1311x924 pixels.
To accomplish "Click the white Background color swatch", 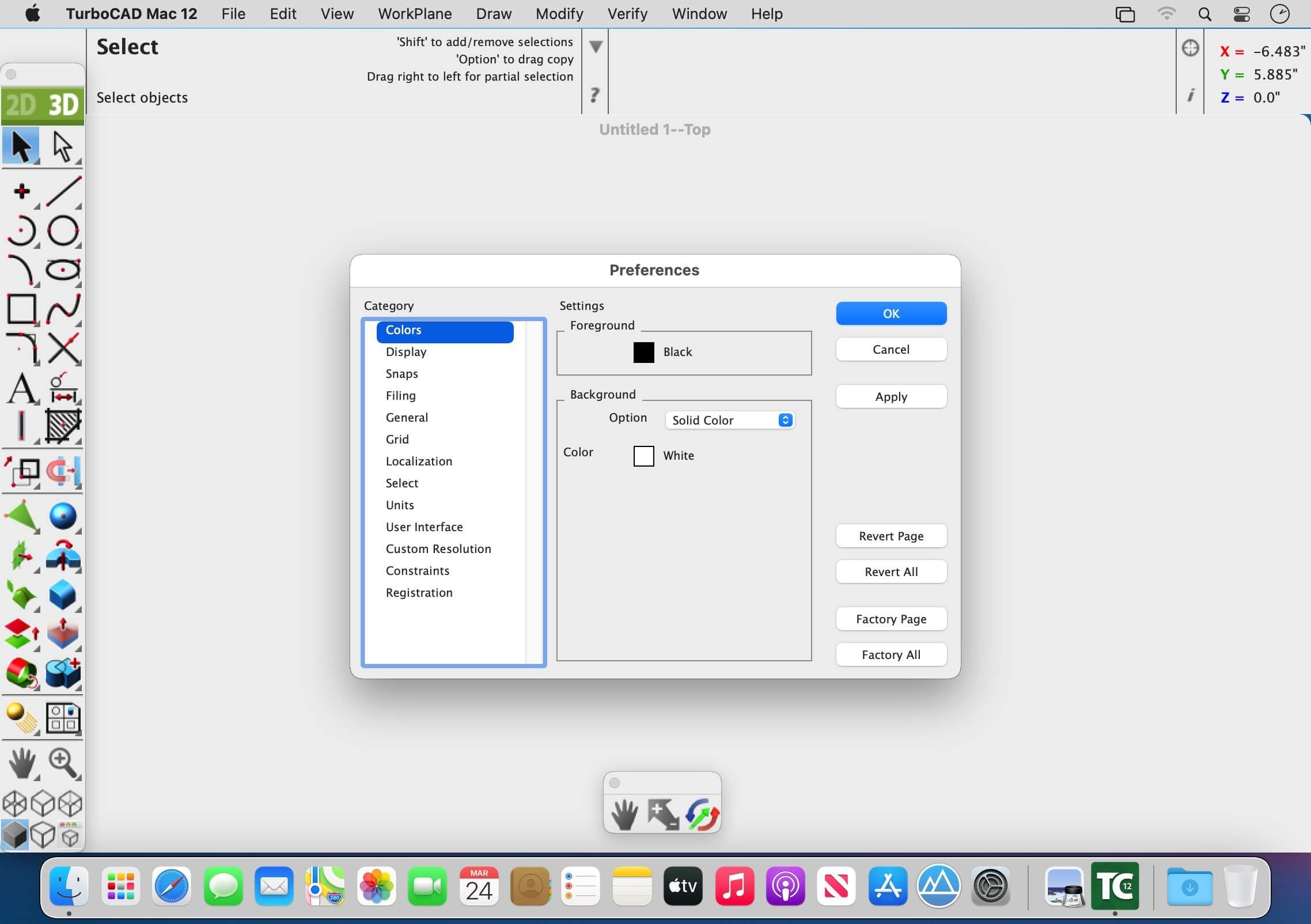I will 643,456.
